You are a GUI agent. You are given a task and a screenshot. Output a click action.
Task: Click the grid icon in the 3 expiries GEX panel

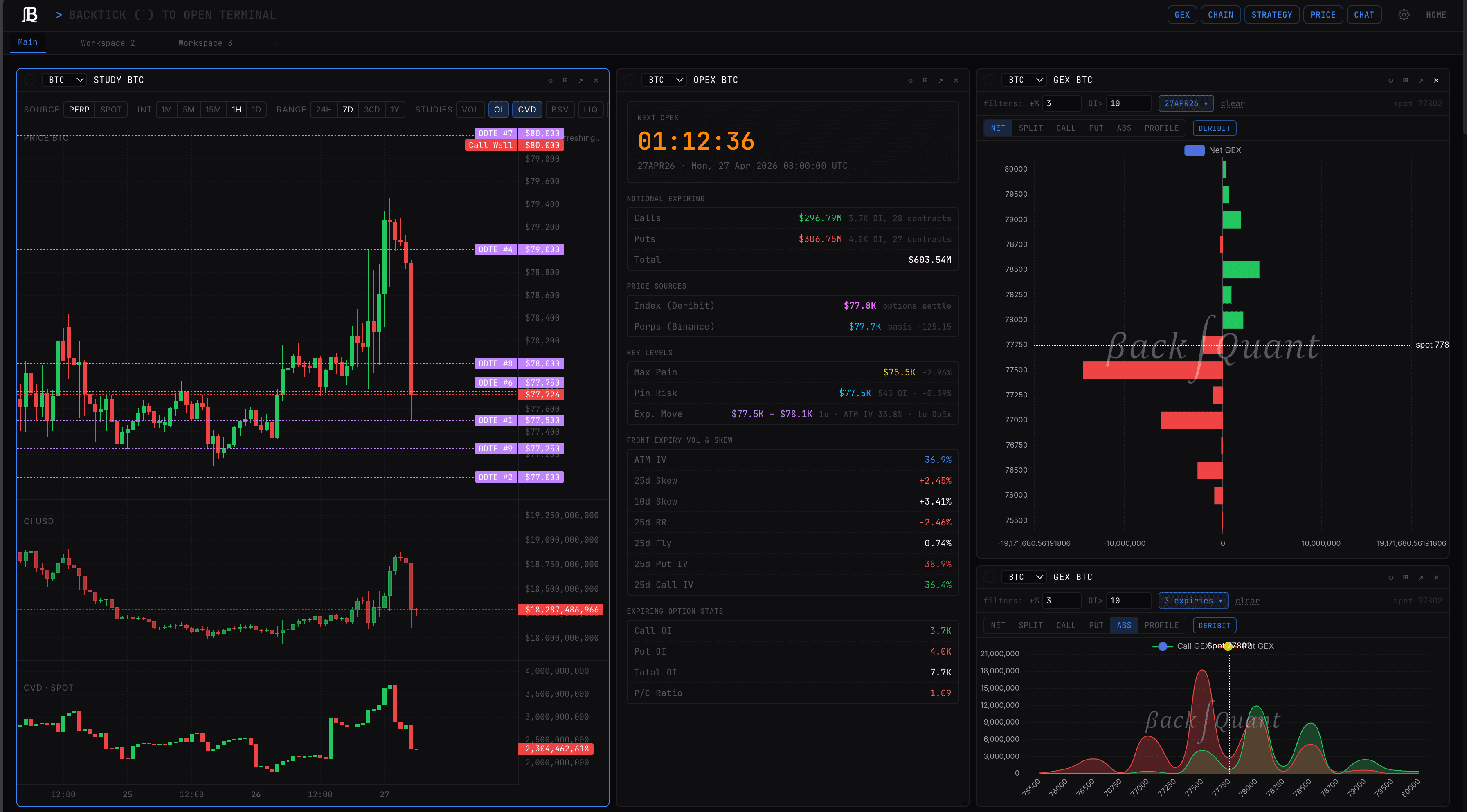click(x=1406, y=578)
